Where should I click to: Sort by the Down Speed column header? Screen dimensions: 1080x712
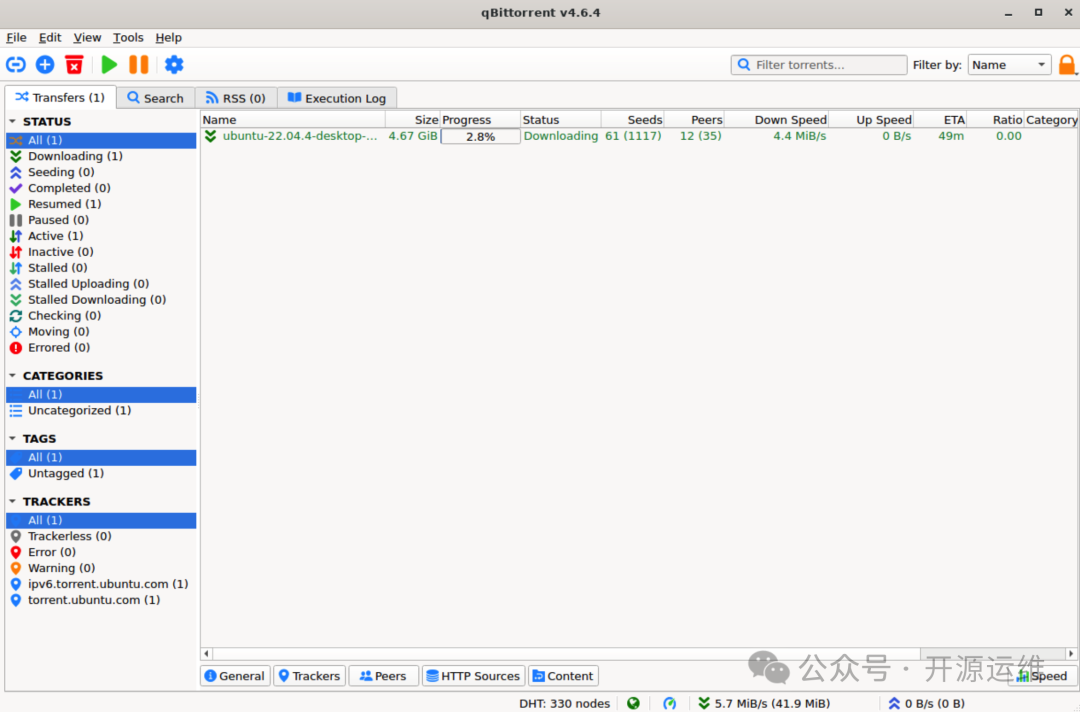[776, 120]
